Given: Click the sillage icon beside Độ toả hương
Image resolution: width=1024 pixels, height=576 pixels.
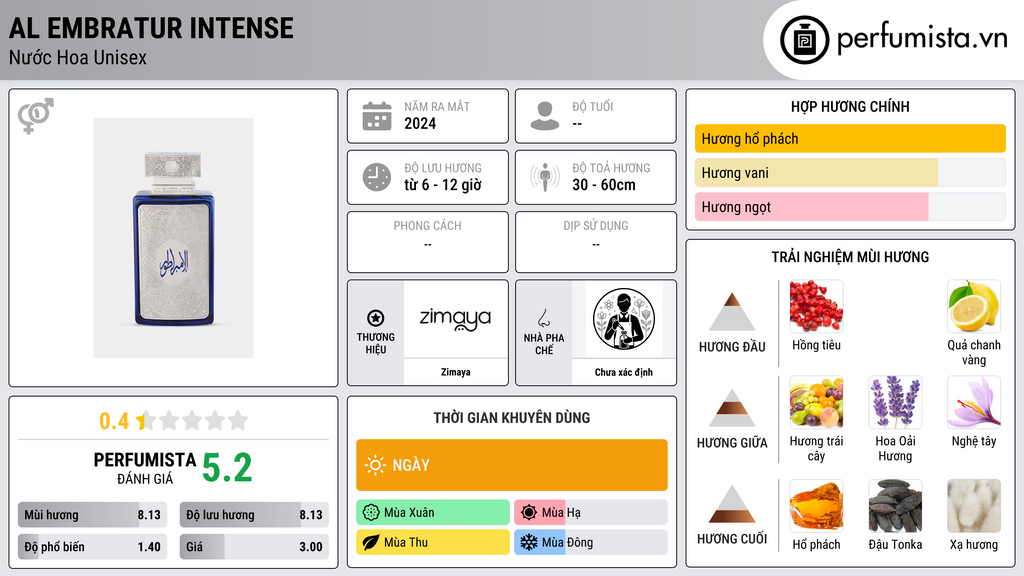Looking at the screenshot, I should (545, 177).
